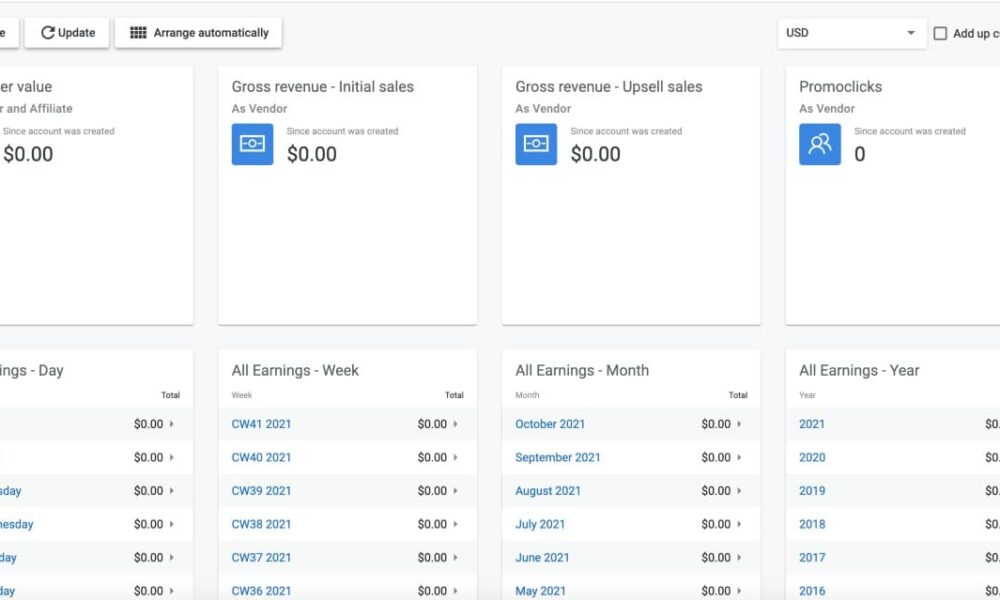Click the $0.00 value in Upsell sales card
Screen dimensions: 1000x600
tap(596, 154)
